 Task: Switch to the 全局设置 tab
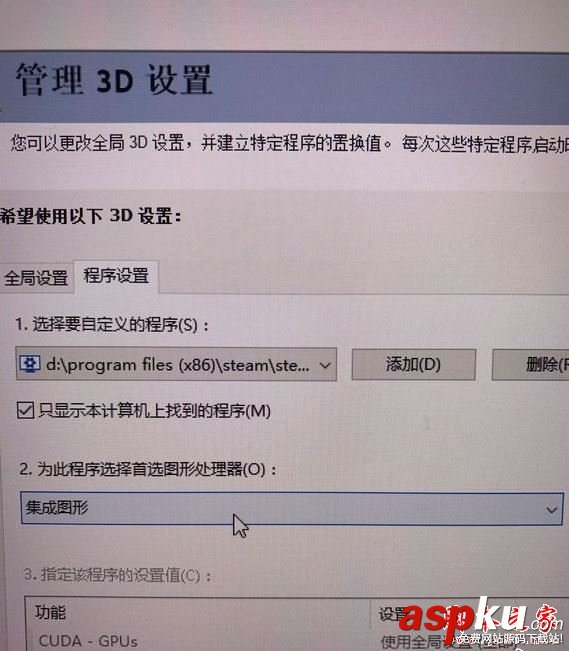36,278
